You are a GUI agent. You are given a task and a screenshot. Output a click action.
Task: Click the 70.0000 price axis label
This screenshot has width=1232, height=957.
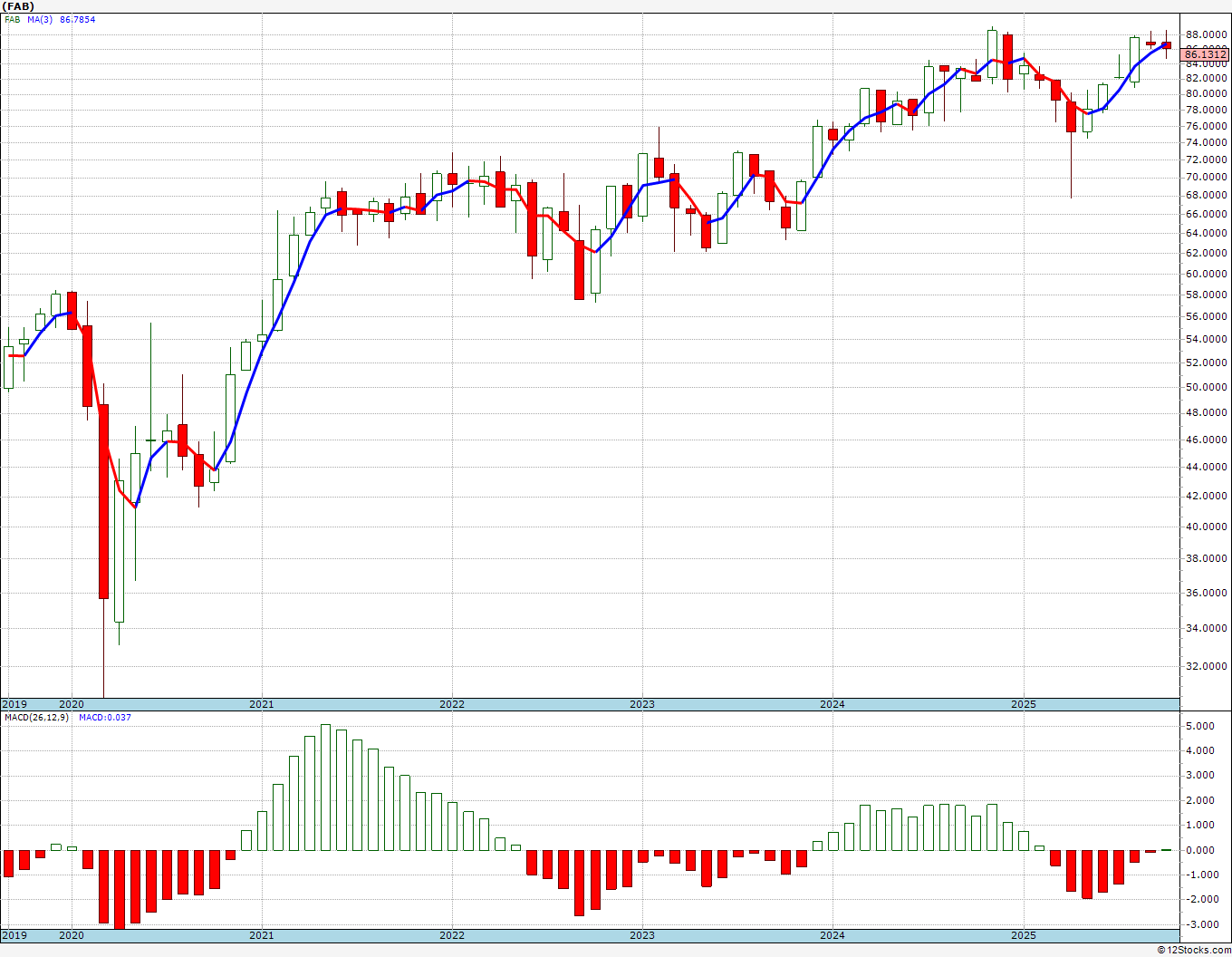point(1207,177)
